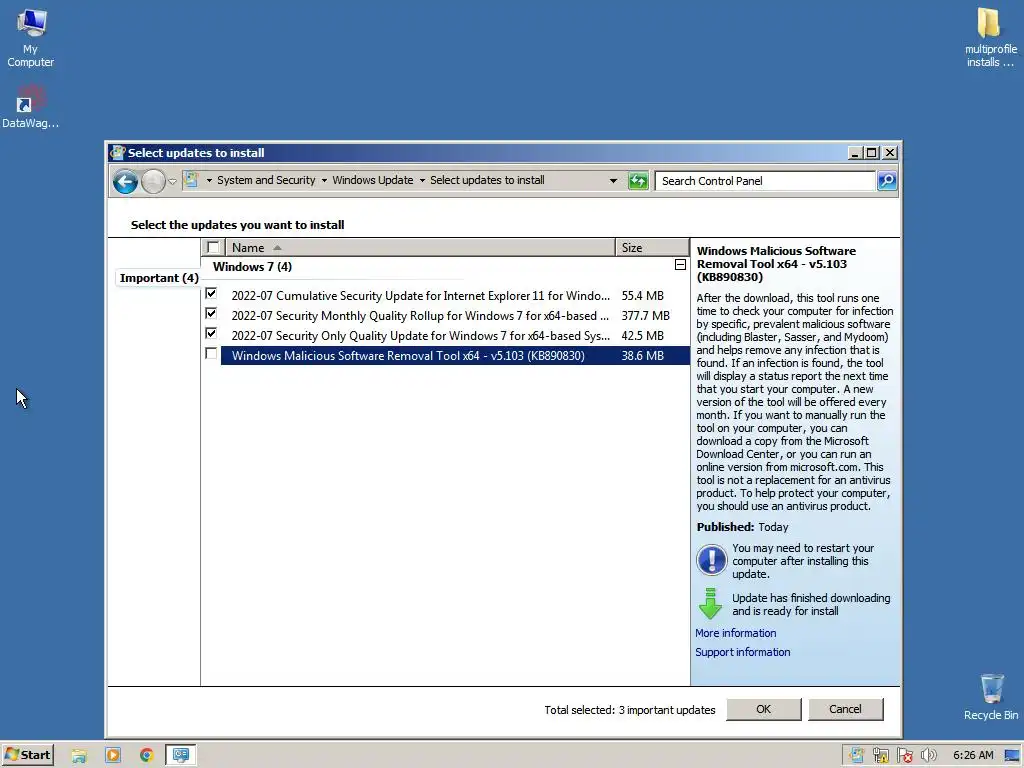Viewport: 1024px width, 768px height.
Task: Open the DataWag desktop shortcut
Action: 30,108
